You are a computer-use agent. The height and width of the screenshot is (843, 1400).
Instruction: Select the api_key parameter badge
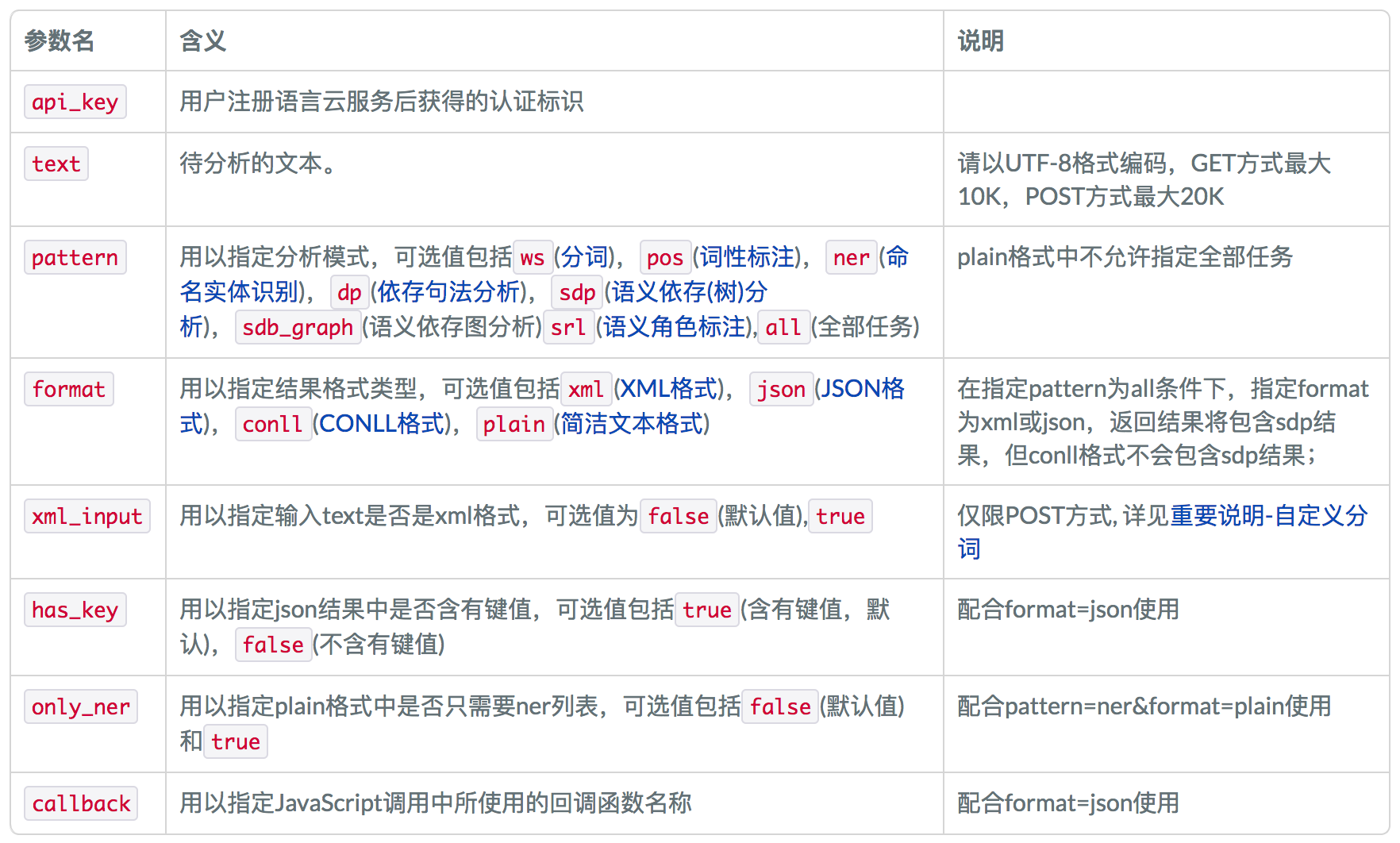point(75,102)
